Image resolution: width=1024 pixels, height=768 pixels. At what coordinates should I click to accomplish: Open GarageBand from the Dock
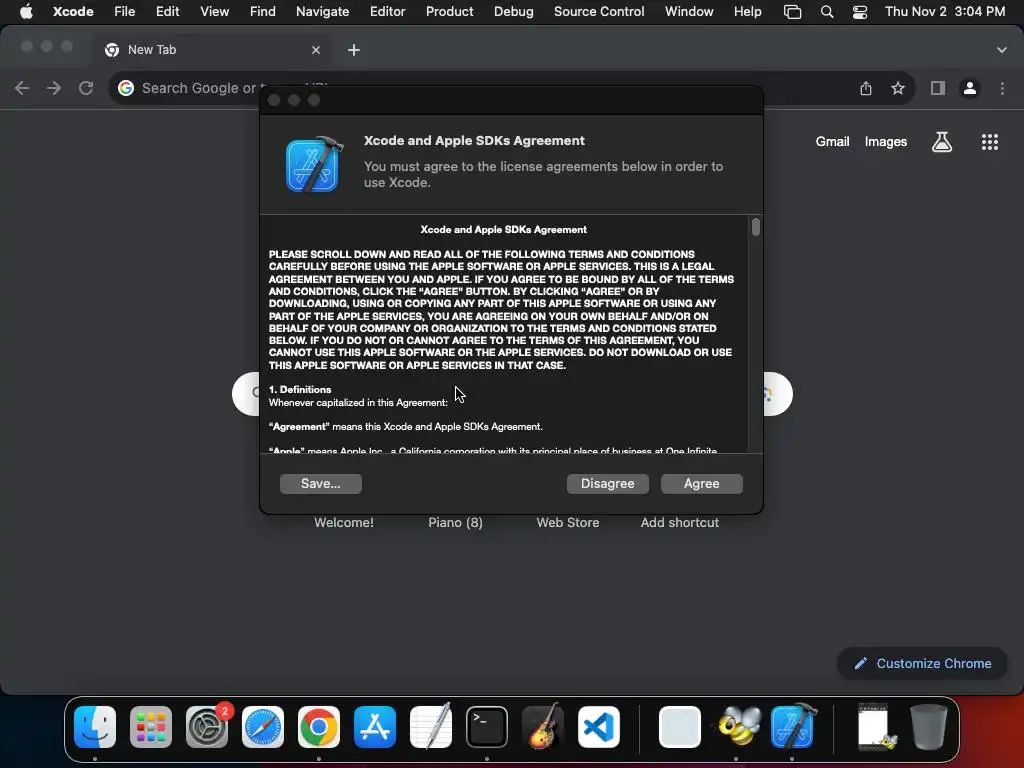[x=543, y=727]
